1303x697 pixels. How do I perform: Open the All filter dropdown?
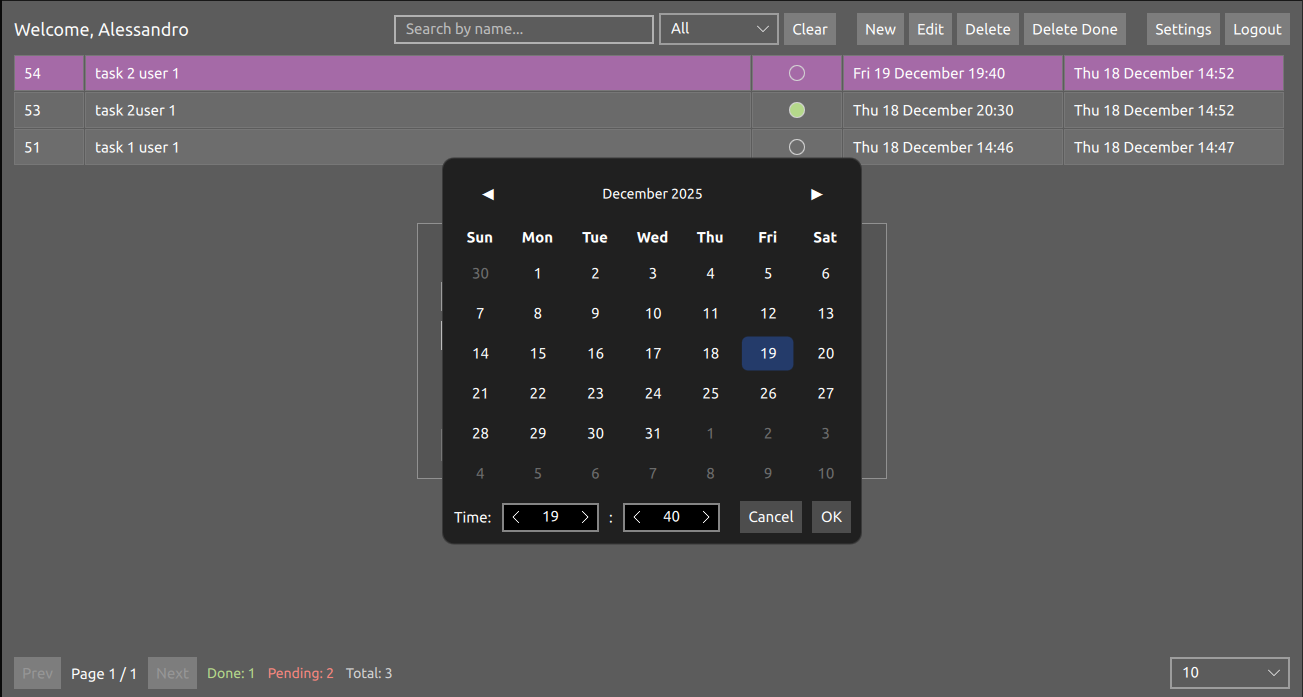pyautogui.click(x=718, y=29)
